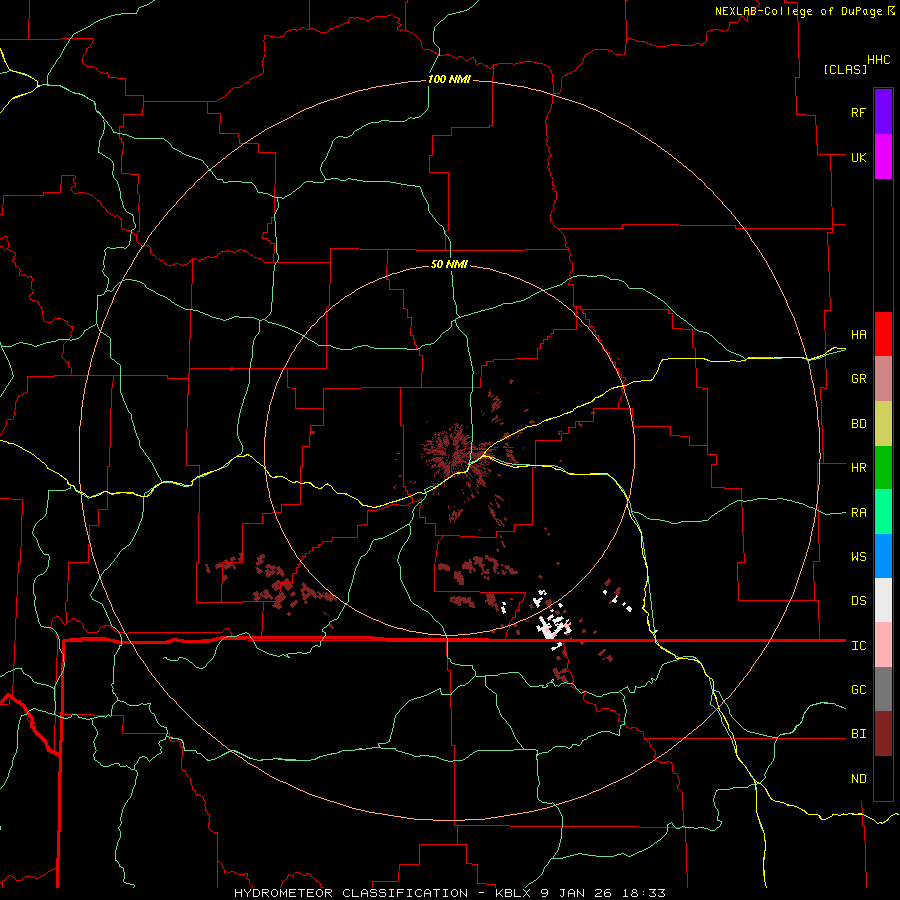Click the UK legend label
900x900 pixels.
[858, 157]
